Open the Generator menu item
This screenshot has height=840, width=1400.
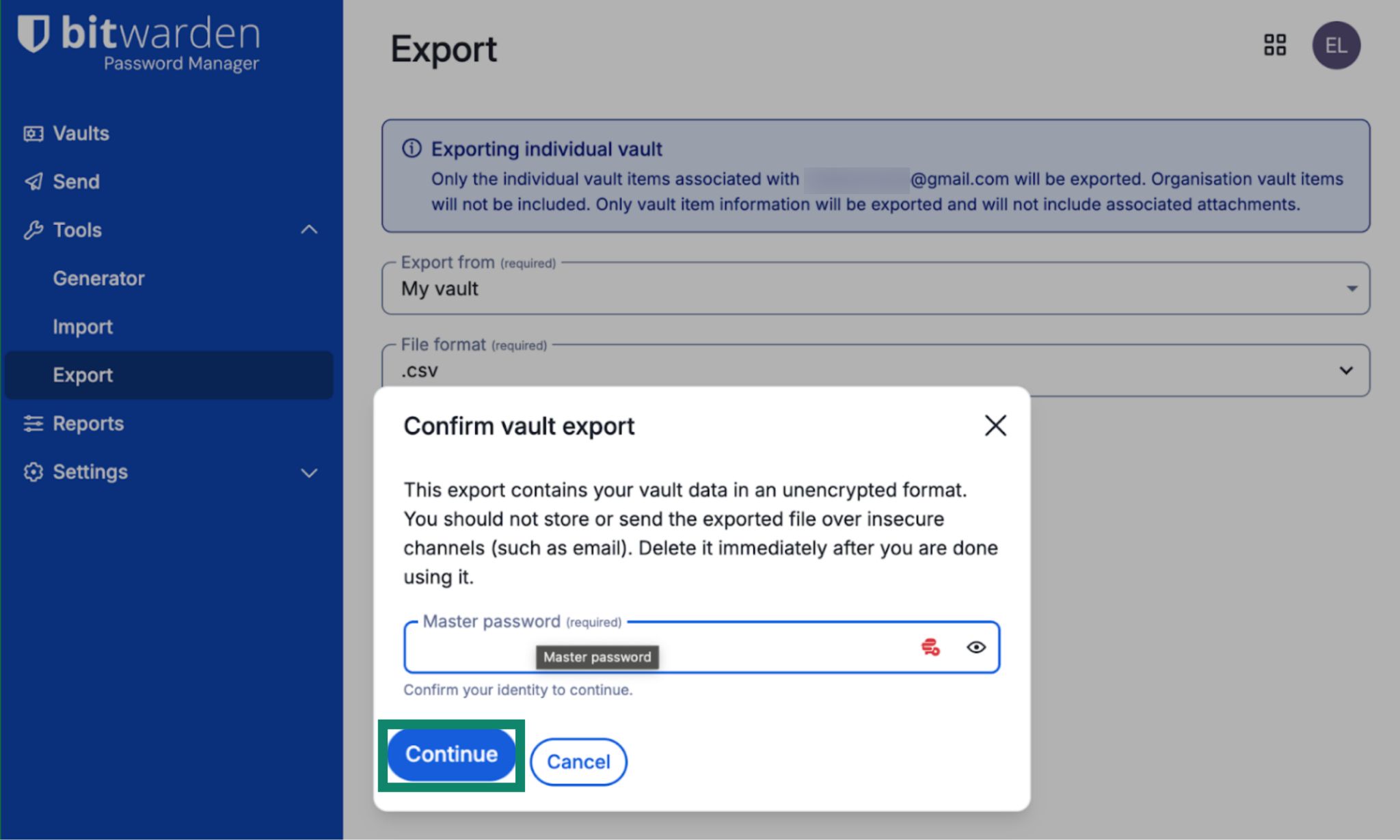coord(98,279)
